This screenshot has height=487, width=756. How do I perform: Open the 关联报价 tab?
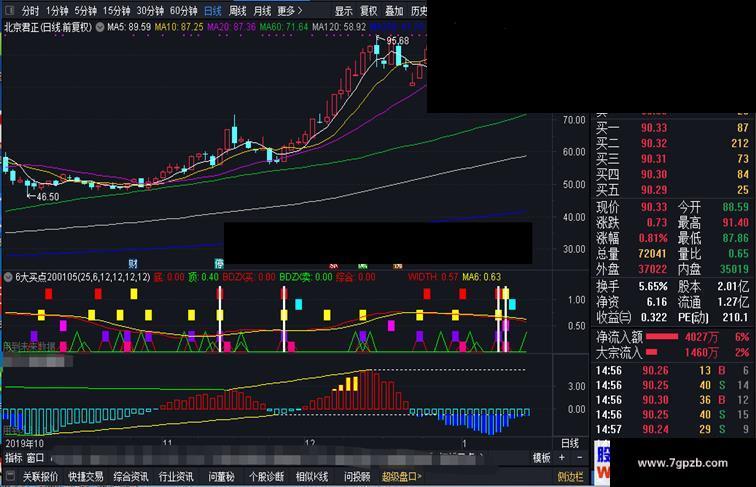click(40, 477)
